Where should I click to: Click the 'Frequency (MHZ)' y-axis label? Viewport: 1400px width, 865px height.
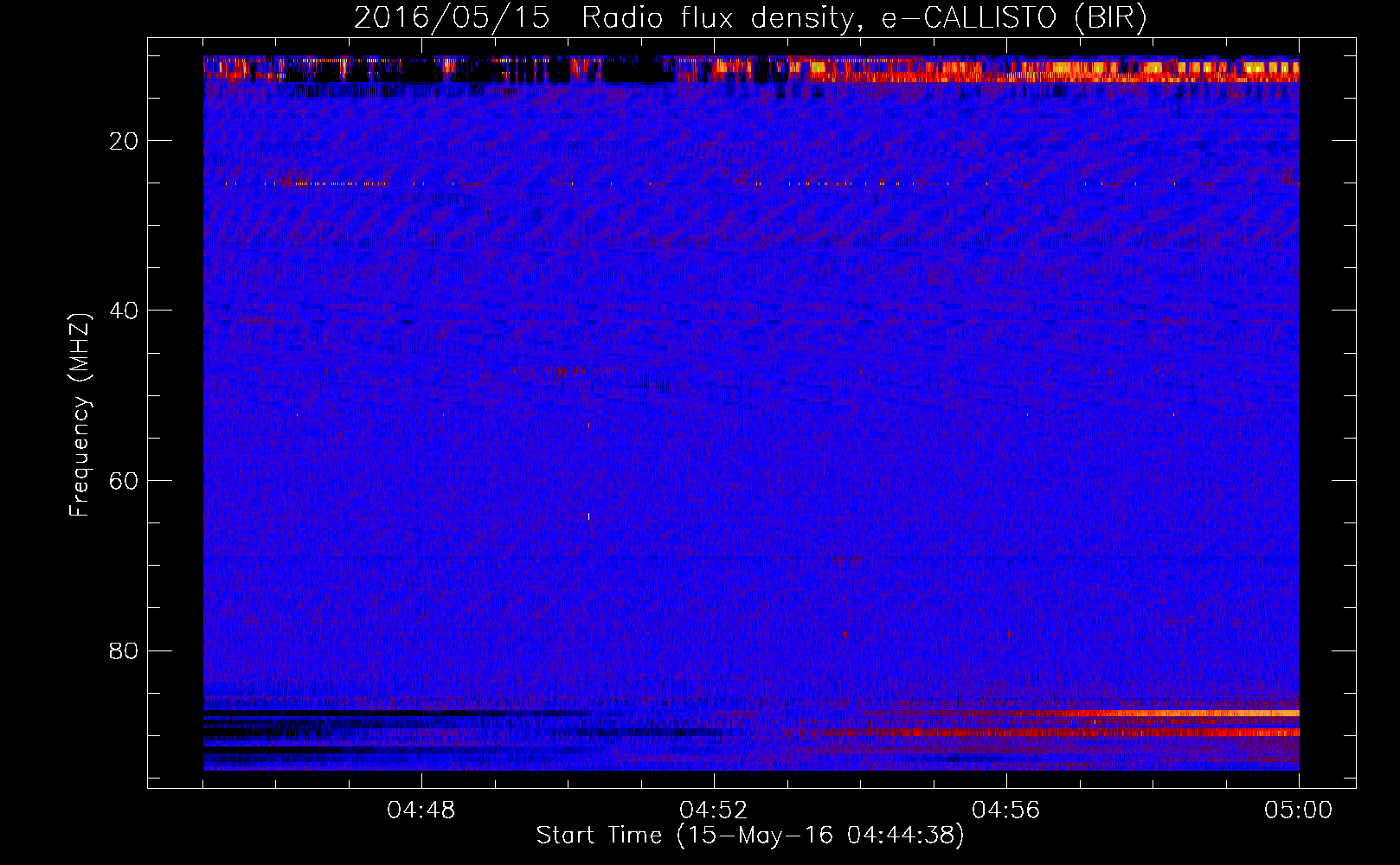[x=80, y=415]
